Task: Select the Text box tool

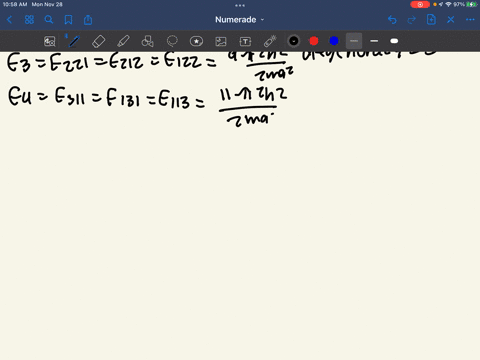Action: pos(245,41)
